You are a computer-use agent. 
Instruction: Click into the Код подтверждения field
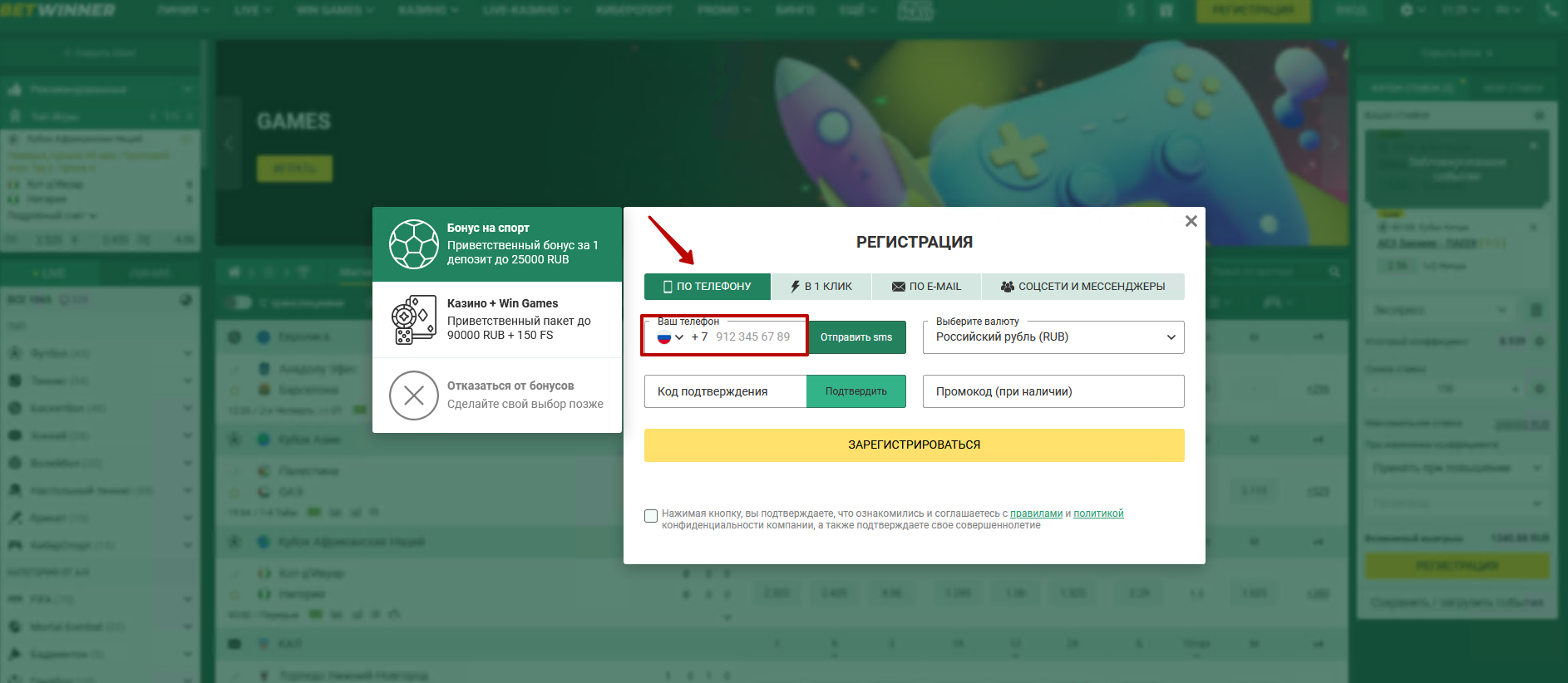pos(724,391)
